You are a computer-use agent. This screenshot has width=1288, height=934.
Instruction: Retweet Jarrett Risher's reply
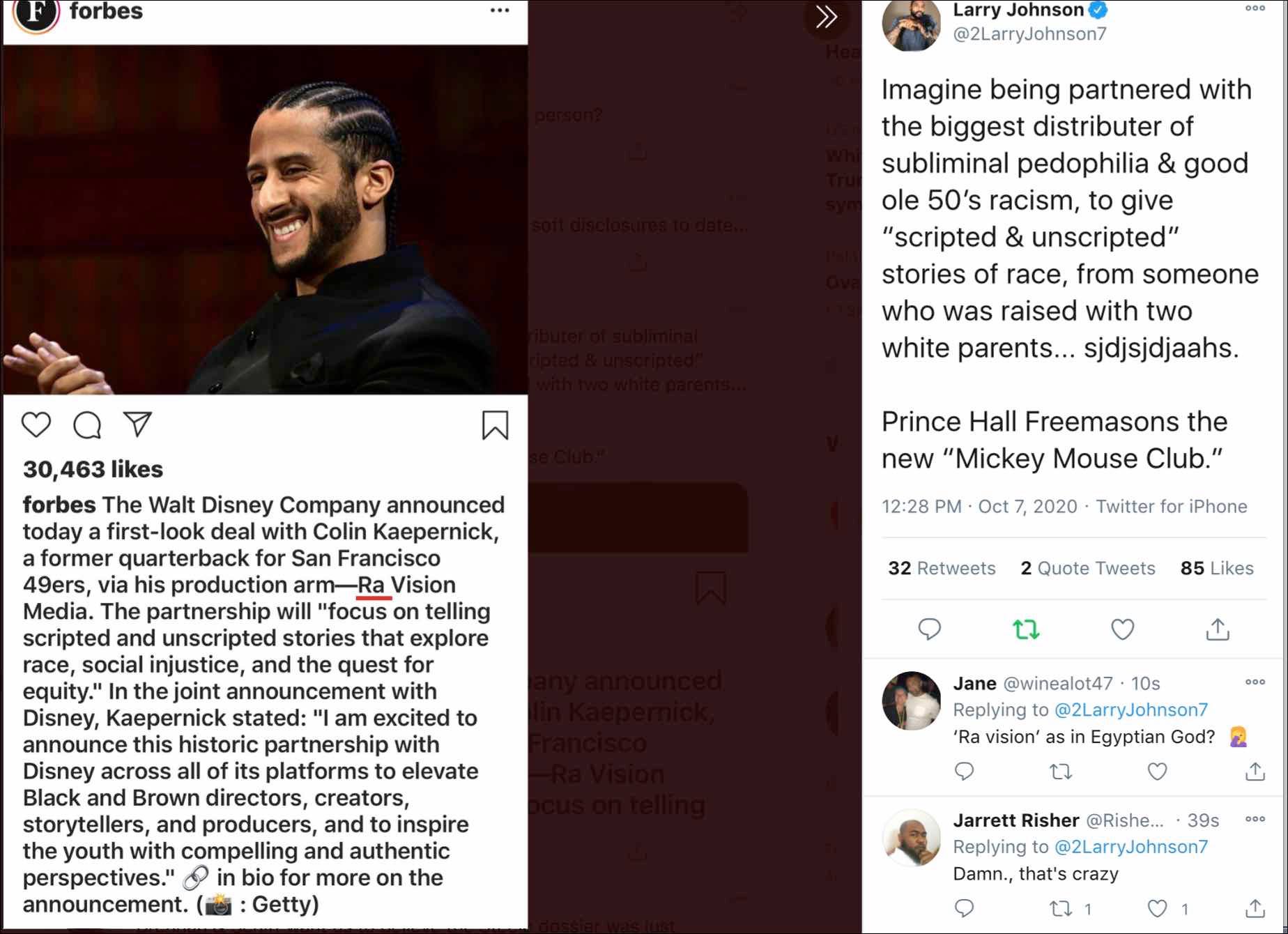[x=1061, y=908]
